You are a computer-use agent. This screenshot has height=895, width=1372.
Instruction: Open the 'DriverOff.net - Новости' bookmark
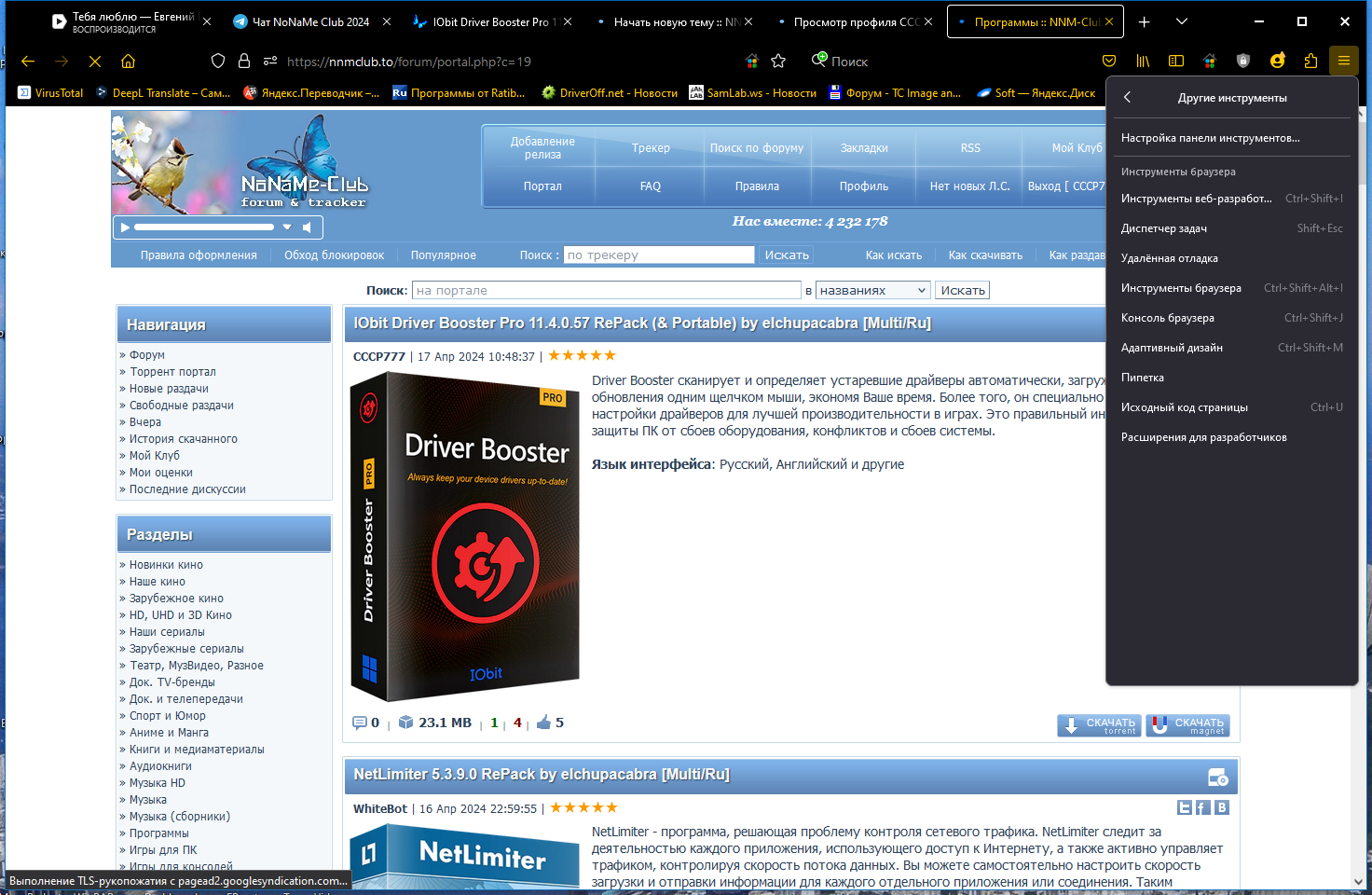click(610, 92)
